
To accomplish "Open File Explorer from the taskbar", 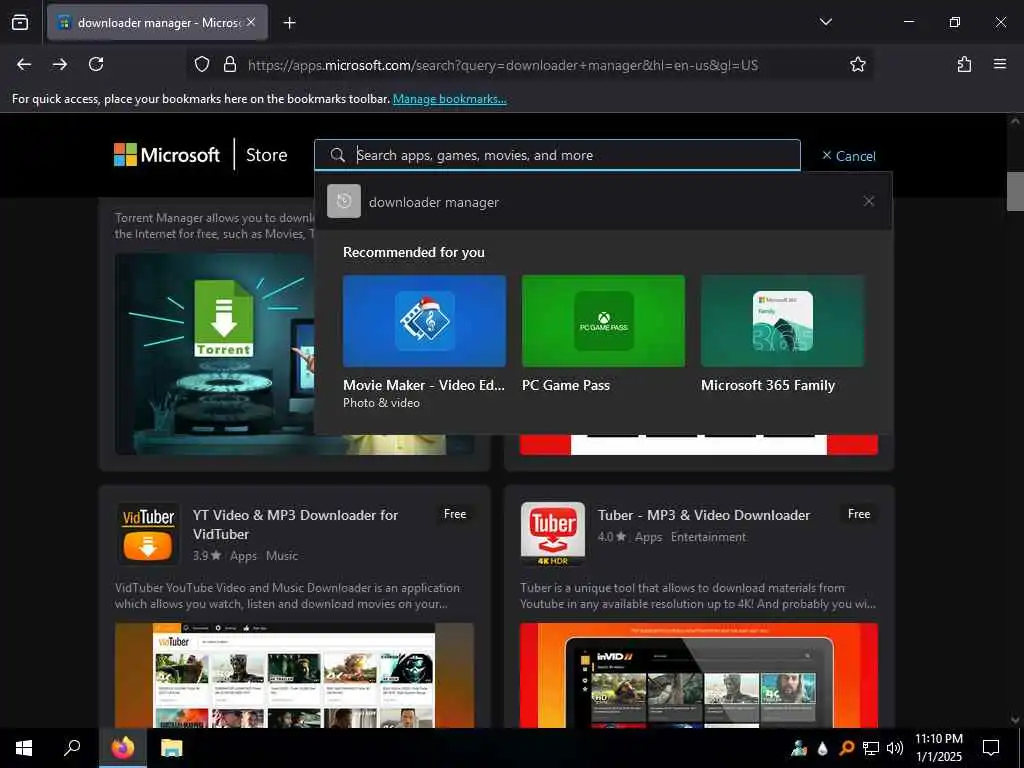I will pos(172,748).
